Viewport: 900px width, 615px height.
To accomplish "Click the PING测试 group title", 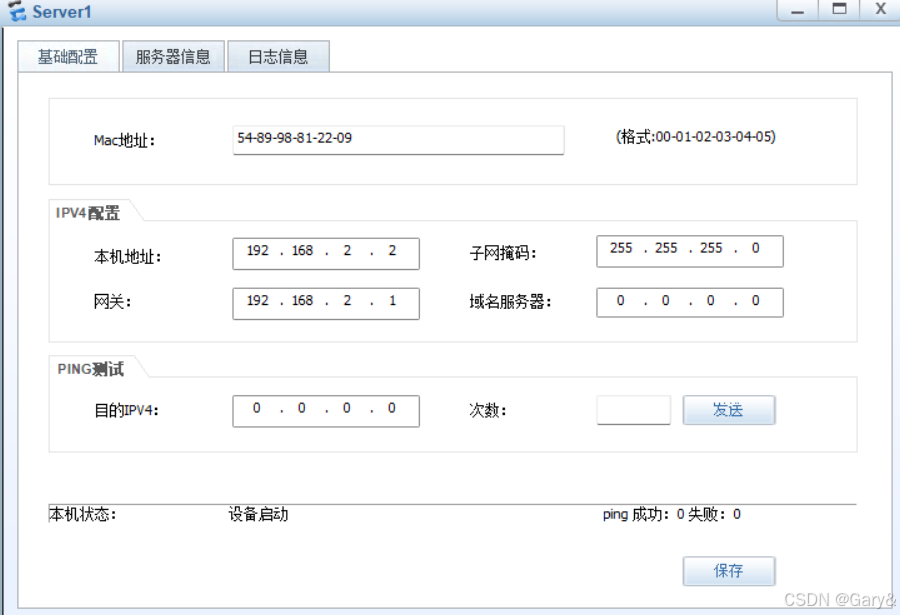I will [91, 369].
